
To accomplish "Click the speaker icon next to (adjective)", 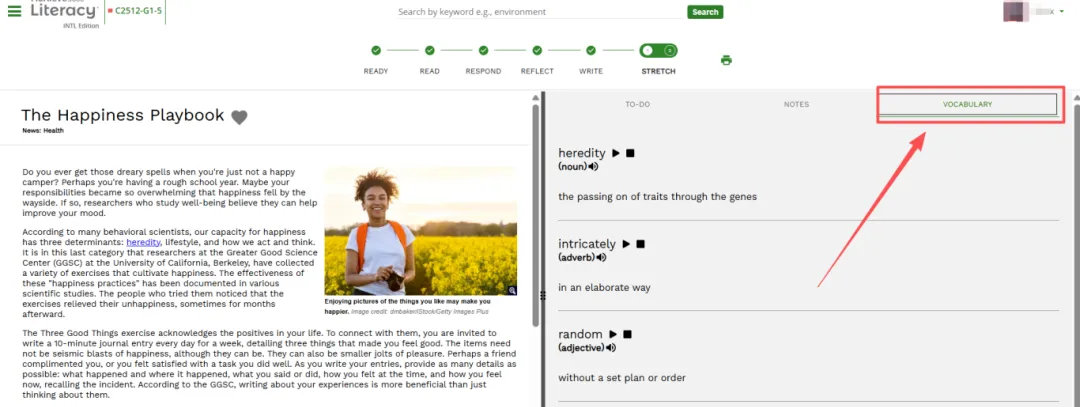I will click(611, 348).
